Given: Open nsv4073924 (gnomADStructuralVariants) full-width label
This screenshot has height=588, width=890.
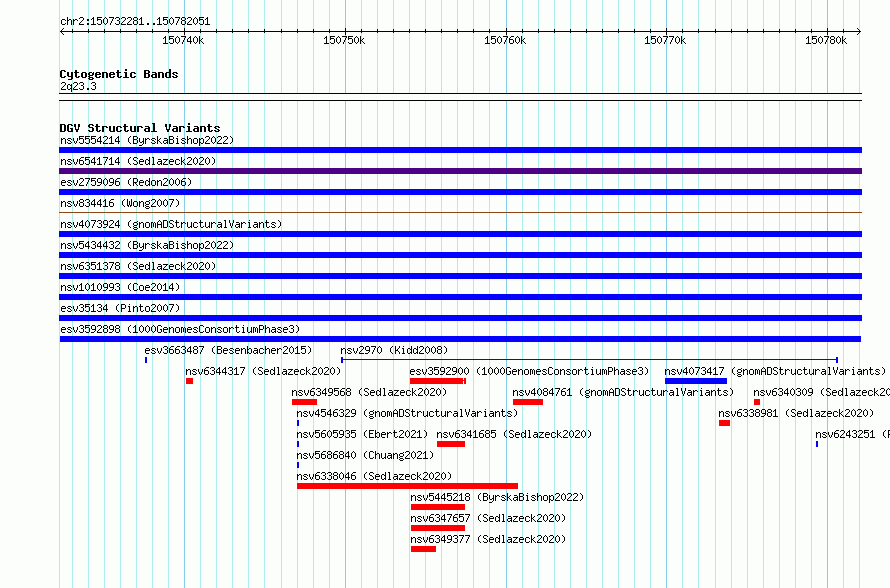Looking at the screenshot, I should point(171,224).
